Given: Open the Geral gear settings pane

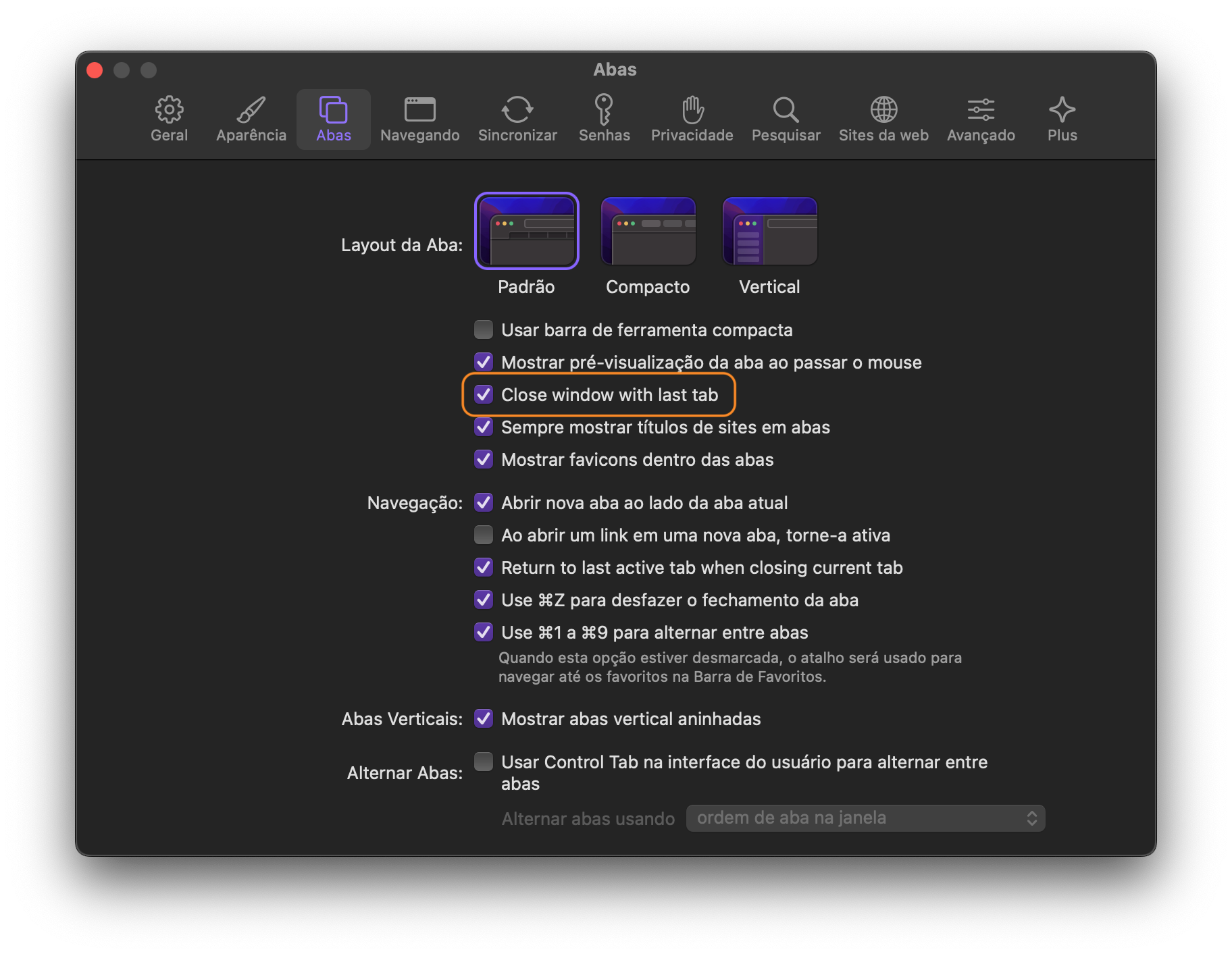Looking at the screenshot, I should (169, 119).
